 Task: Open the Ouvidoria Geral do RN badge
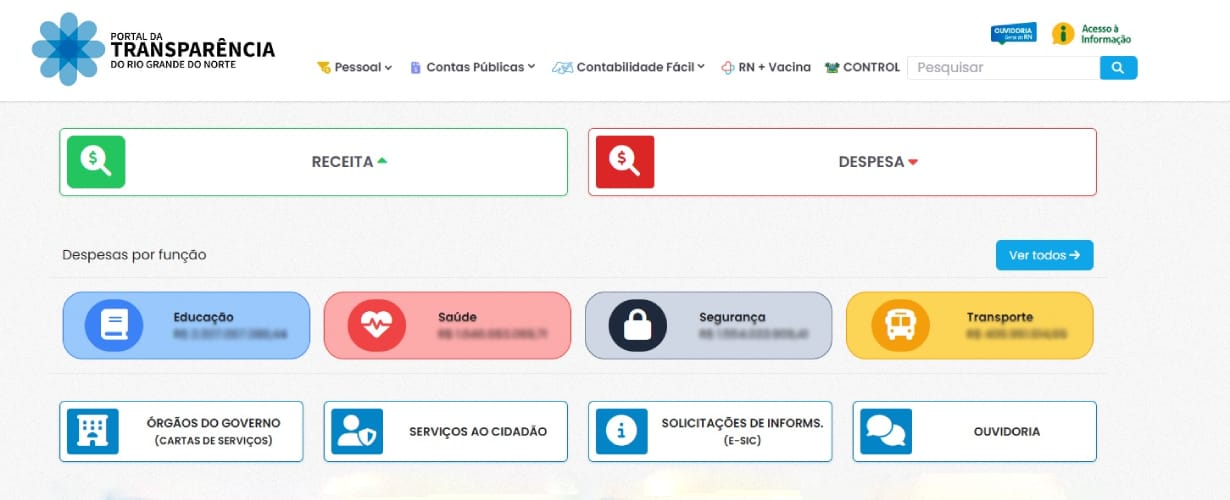[x=1013, y=34]
